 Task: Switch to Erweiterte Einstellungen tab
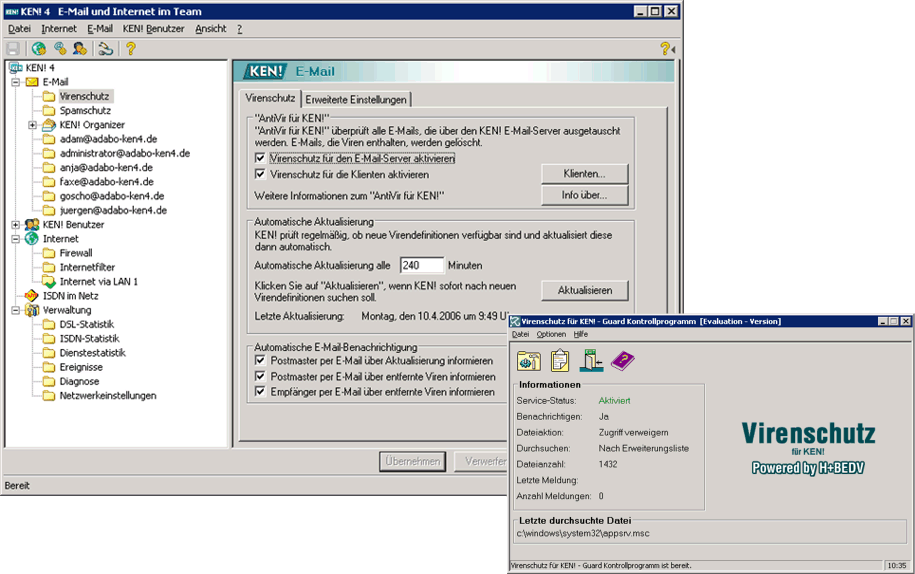(356, 100)
